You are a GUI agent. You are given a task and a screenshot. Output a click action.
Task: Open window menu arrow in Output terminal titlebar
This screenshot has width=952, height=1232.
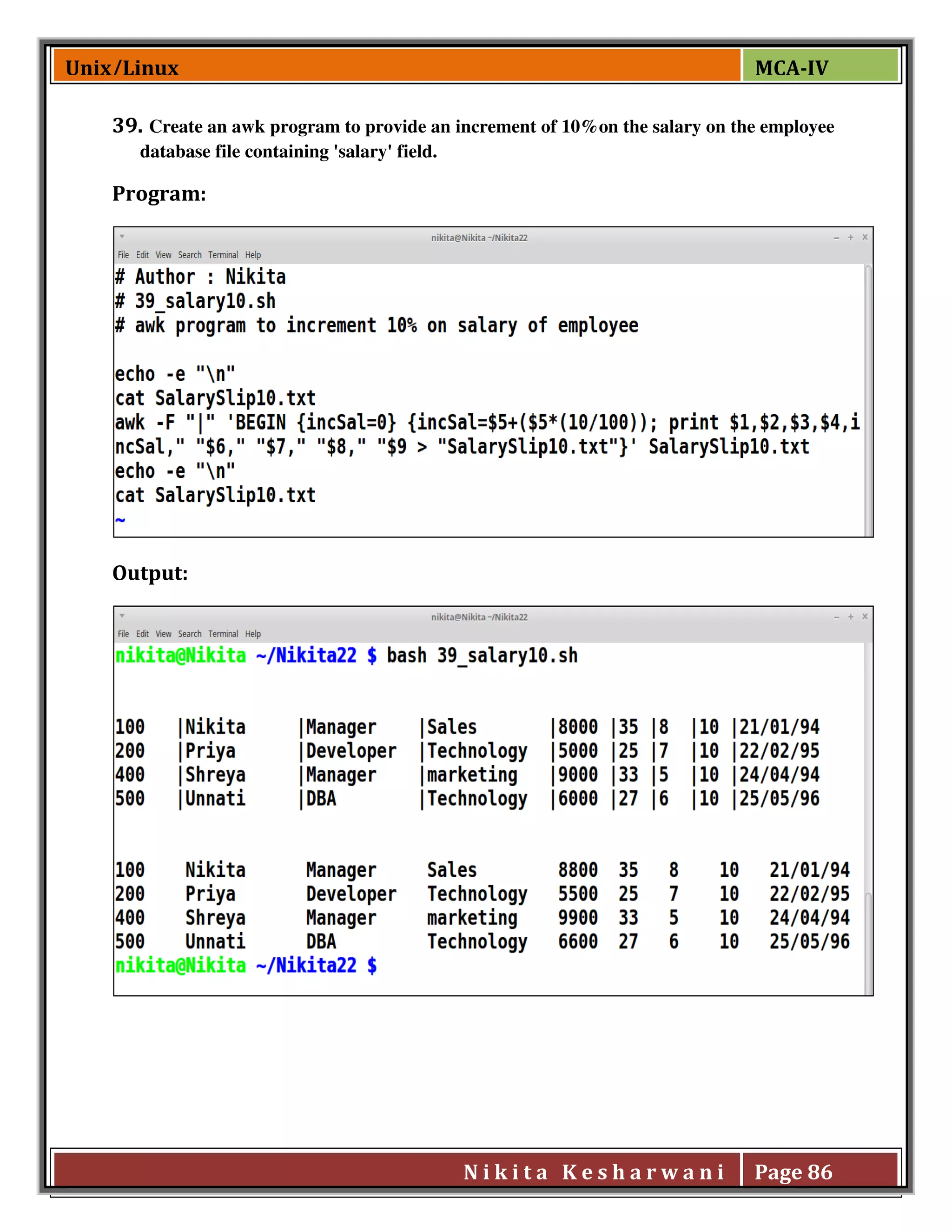coord(122,616)
